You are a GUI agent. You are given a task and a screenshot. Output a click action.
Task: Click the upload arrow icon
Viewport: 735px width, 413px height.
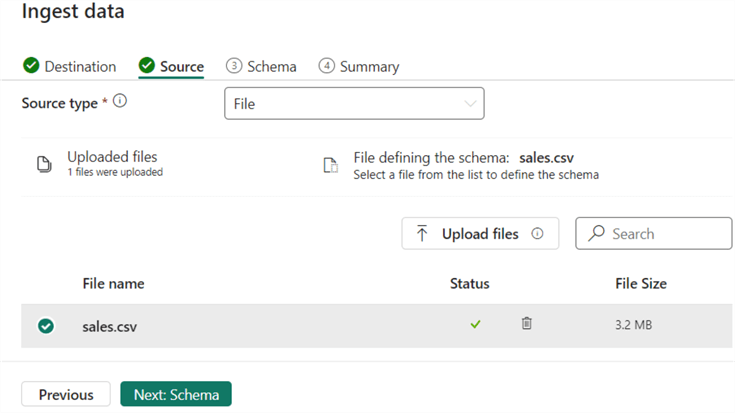click(x=422, y=234)
